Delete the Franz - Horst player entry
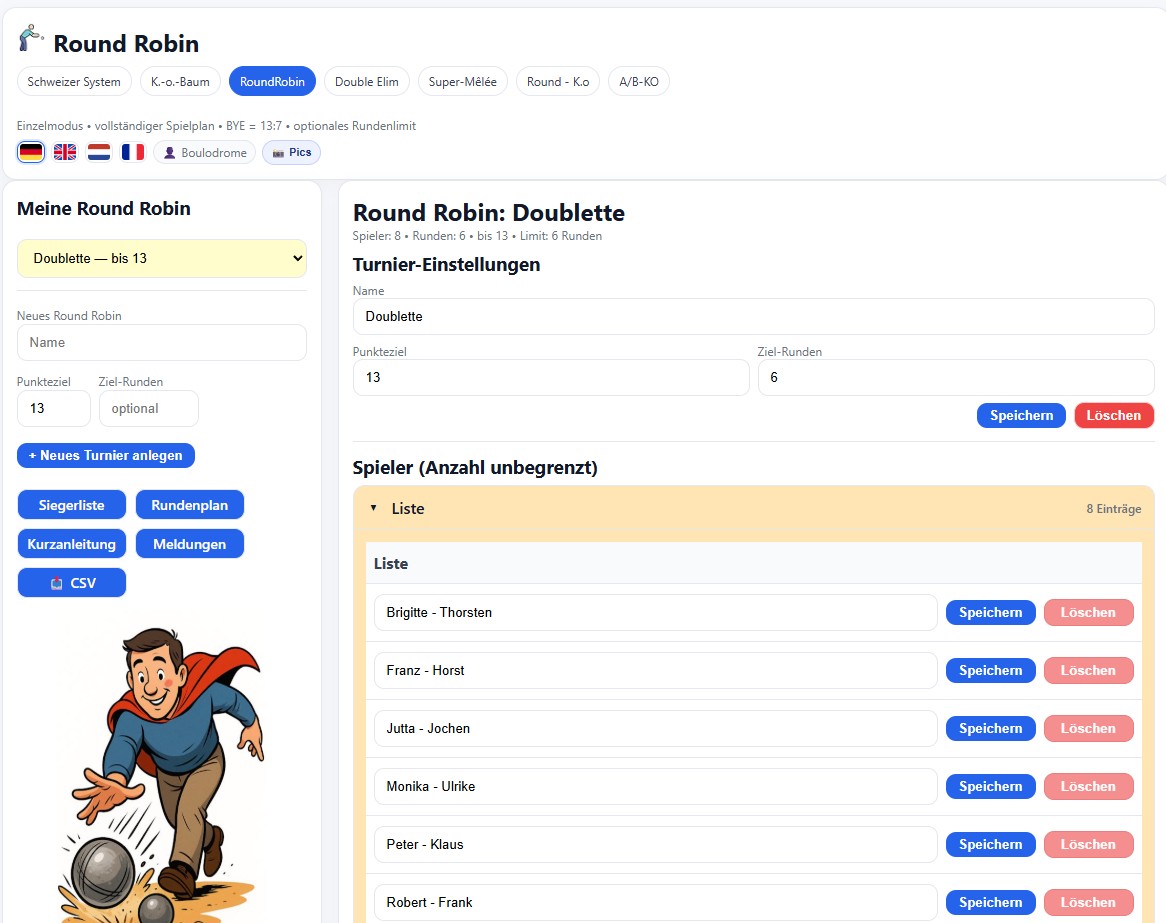 click(1088, 670)
